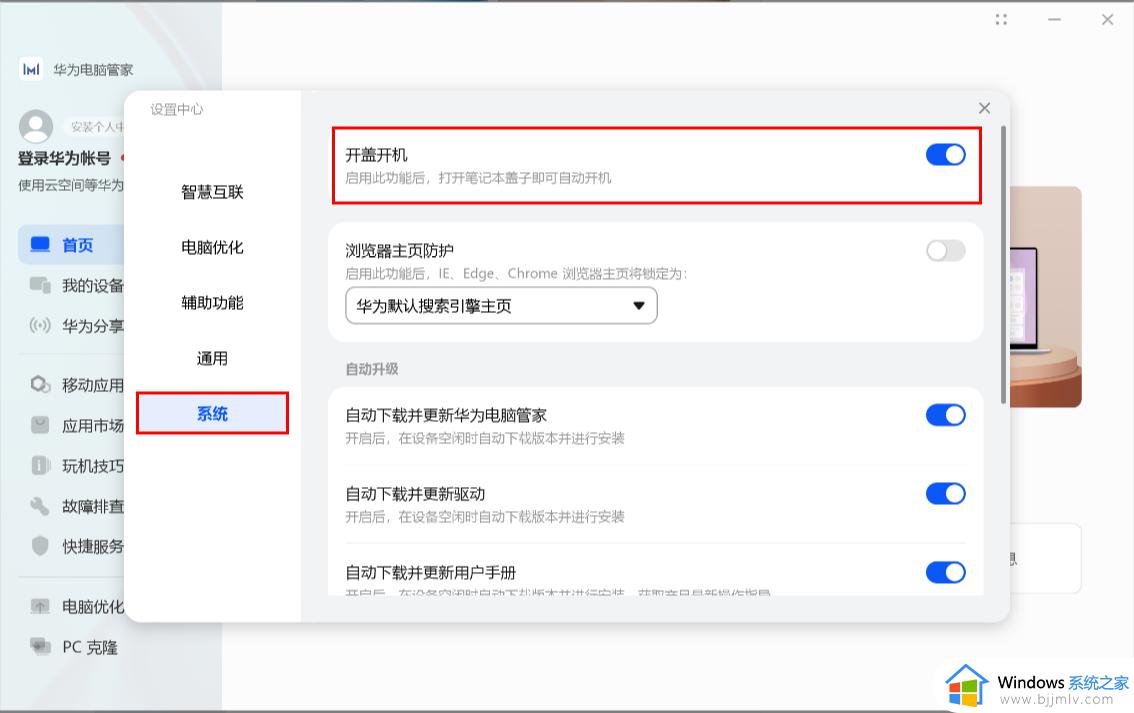Open the 首页 sidebar menu item
The height and width of the screenshot is (713, 1134).
tap(71, 245)
